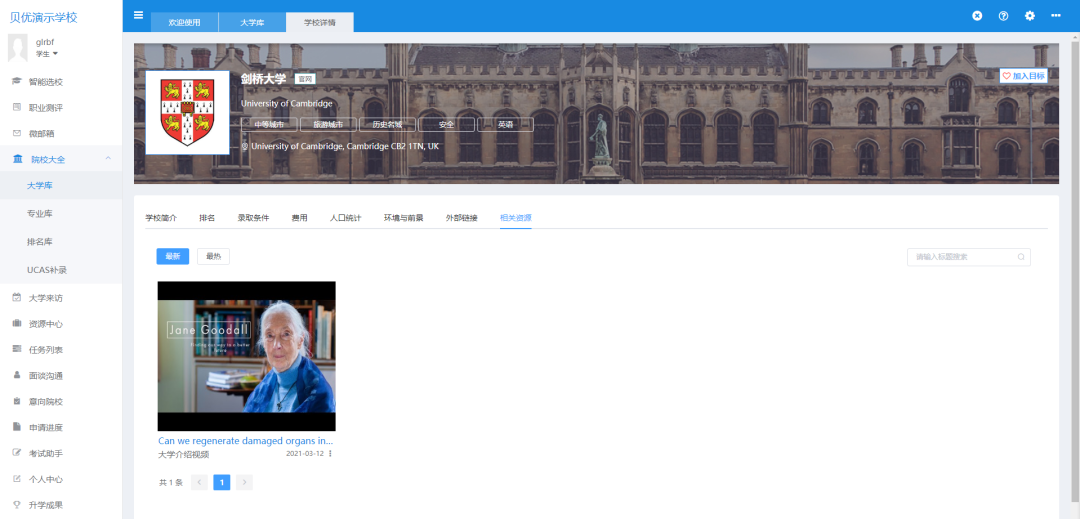Open the three-dot menu on the video card
Image resolution: width=1080 pixels, height=519 pixels.
[x=330, y=454]
